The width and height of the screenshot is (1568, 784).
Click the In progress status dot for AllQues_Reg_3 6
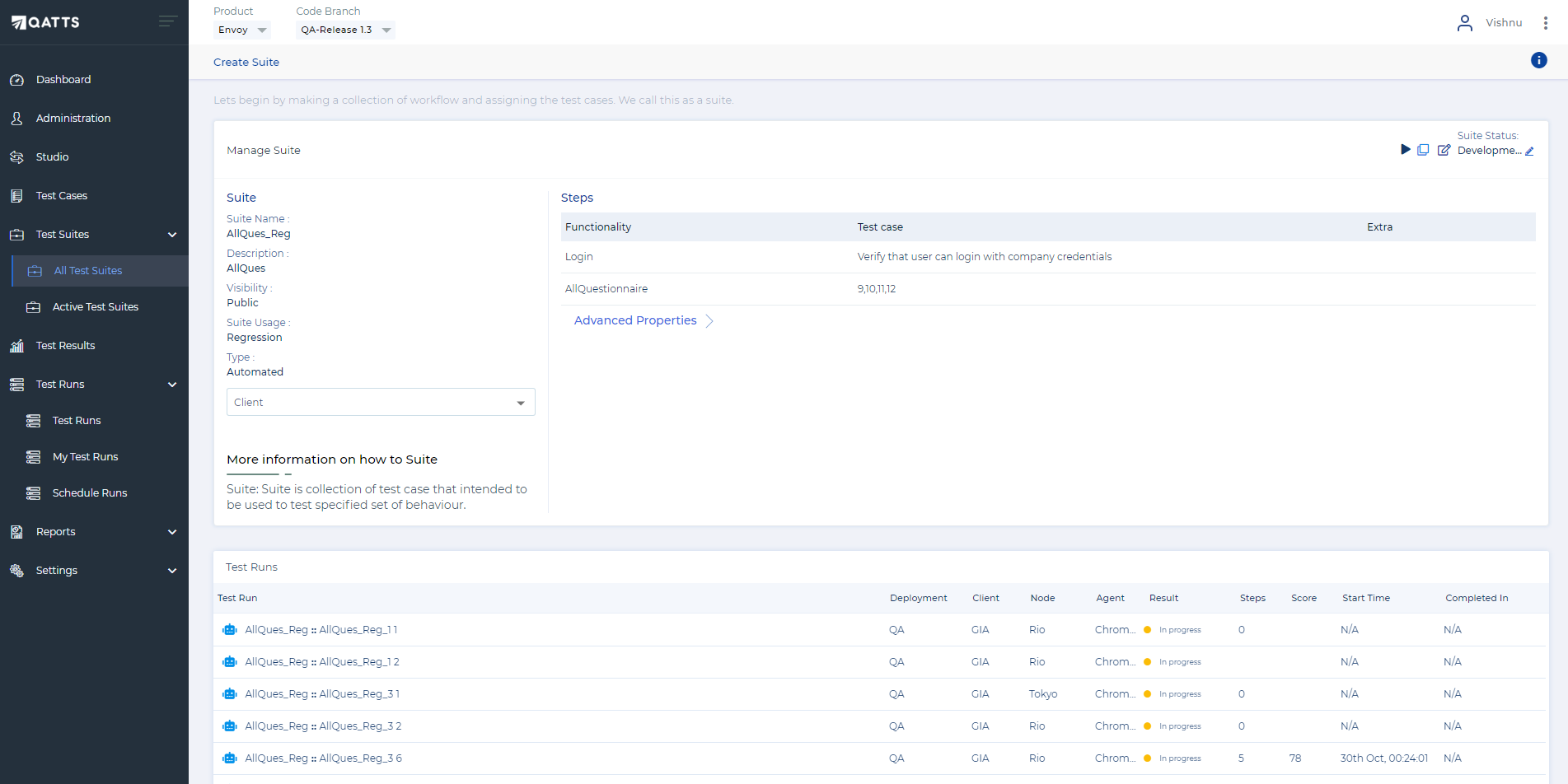tap(1147, 758)
